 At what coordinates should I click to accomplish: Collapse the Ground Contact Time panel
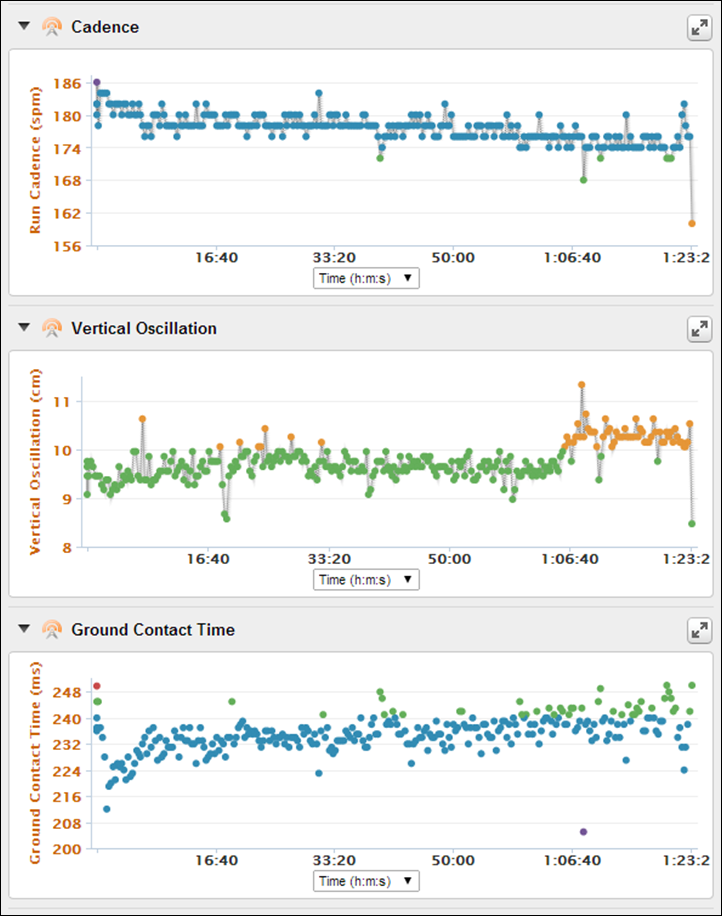[24, 630]
